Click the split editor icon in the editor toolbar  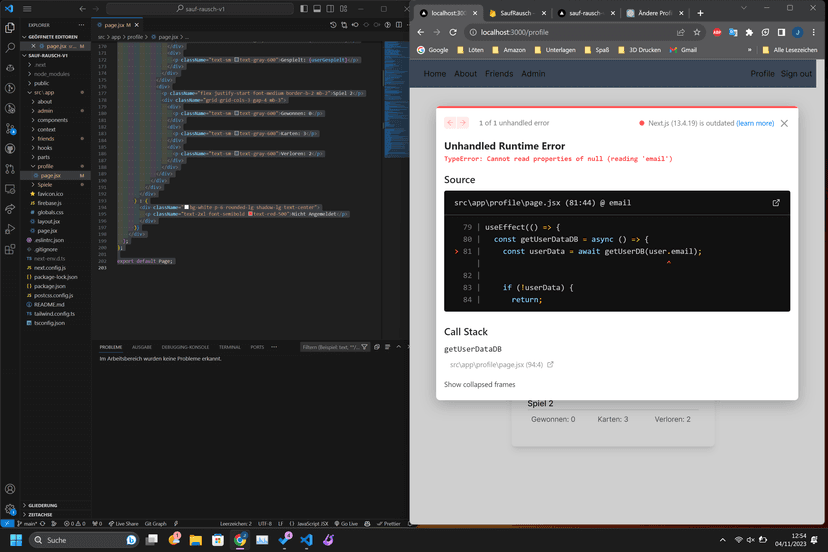tap(399, 25)
